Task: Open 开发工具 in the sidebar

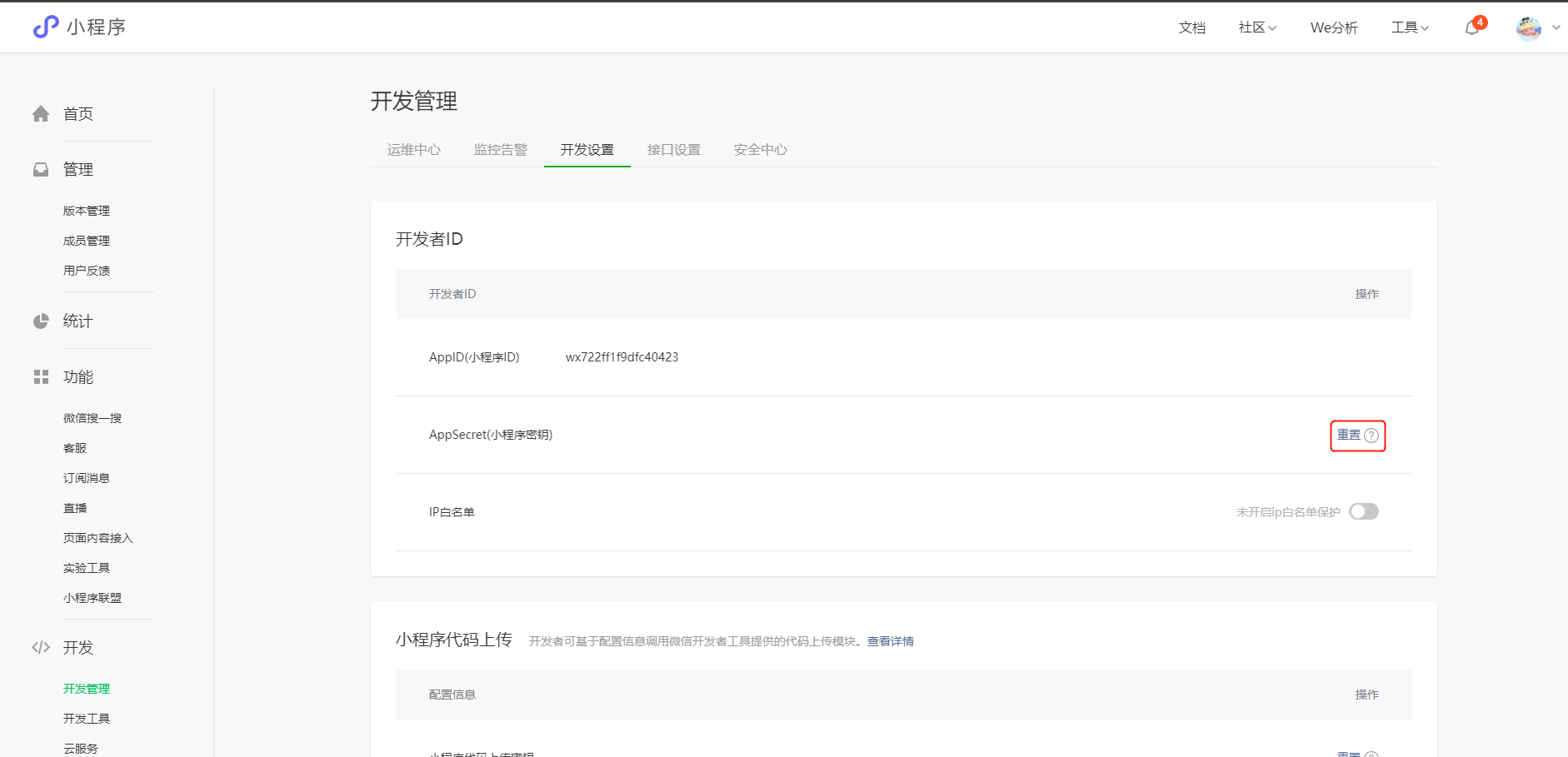Action: tap(87, 719)
